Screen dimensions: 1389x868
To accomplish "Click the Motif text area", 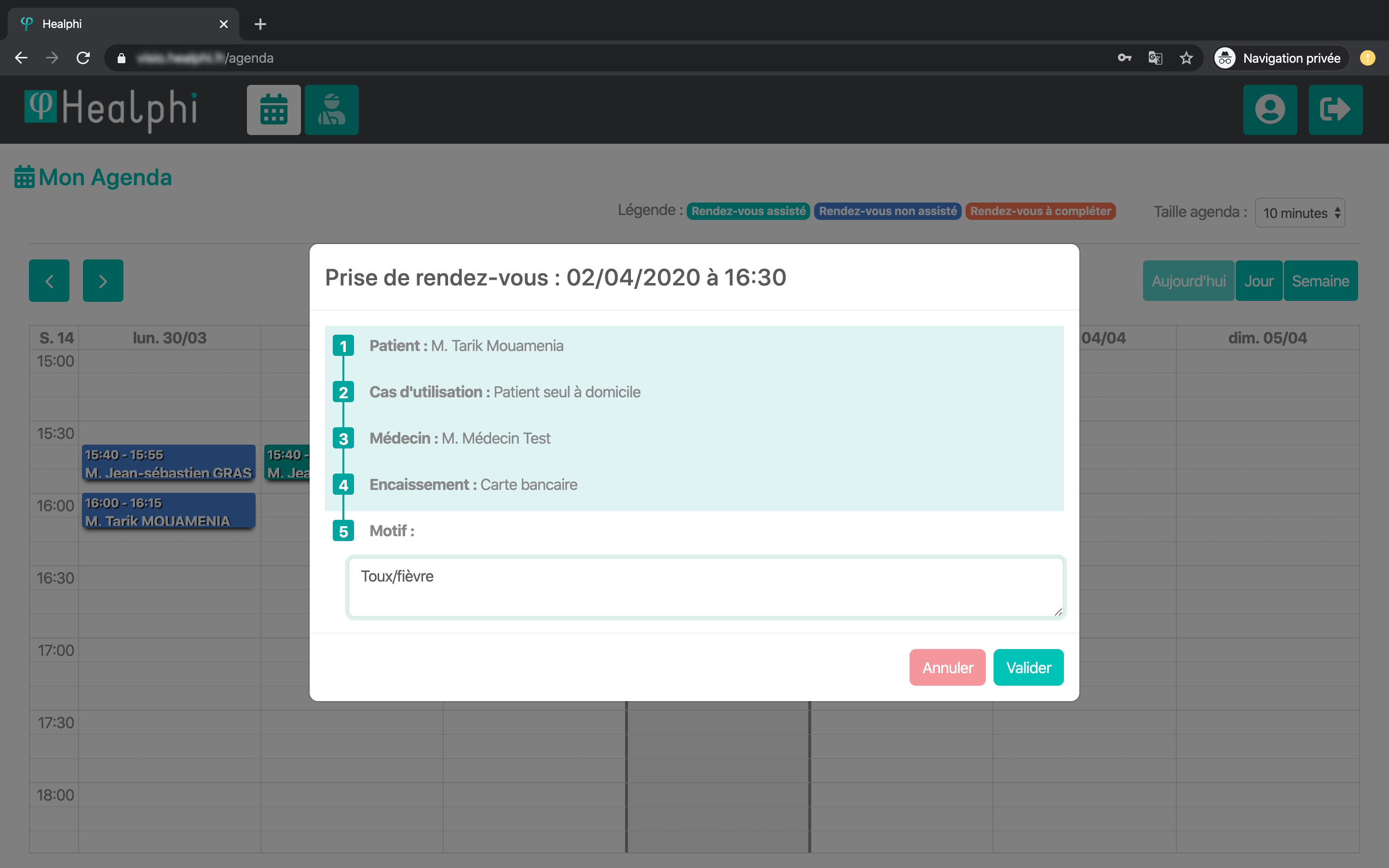I will (x=706, y=587).
